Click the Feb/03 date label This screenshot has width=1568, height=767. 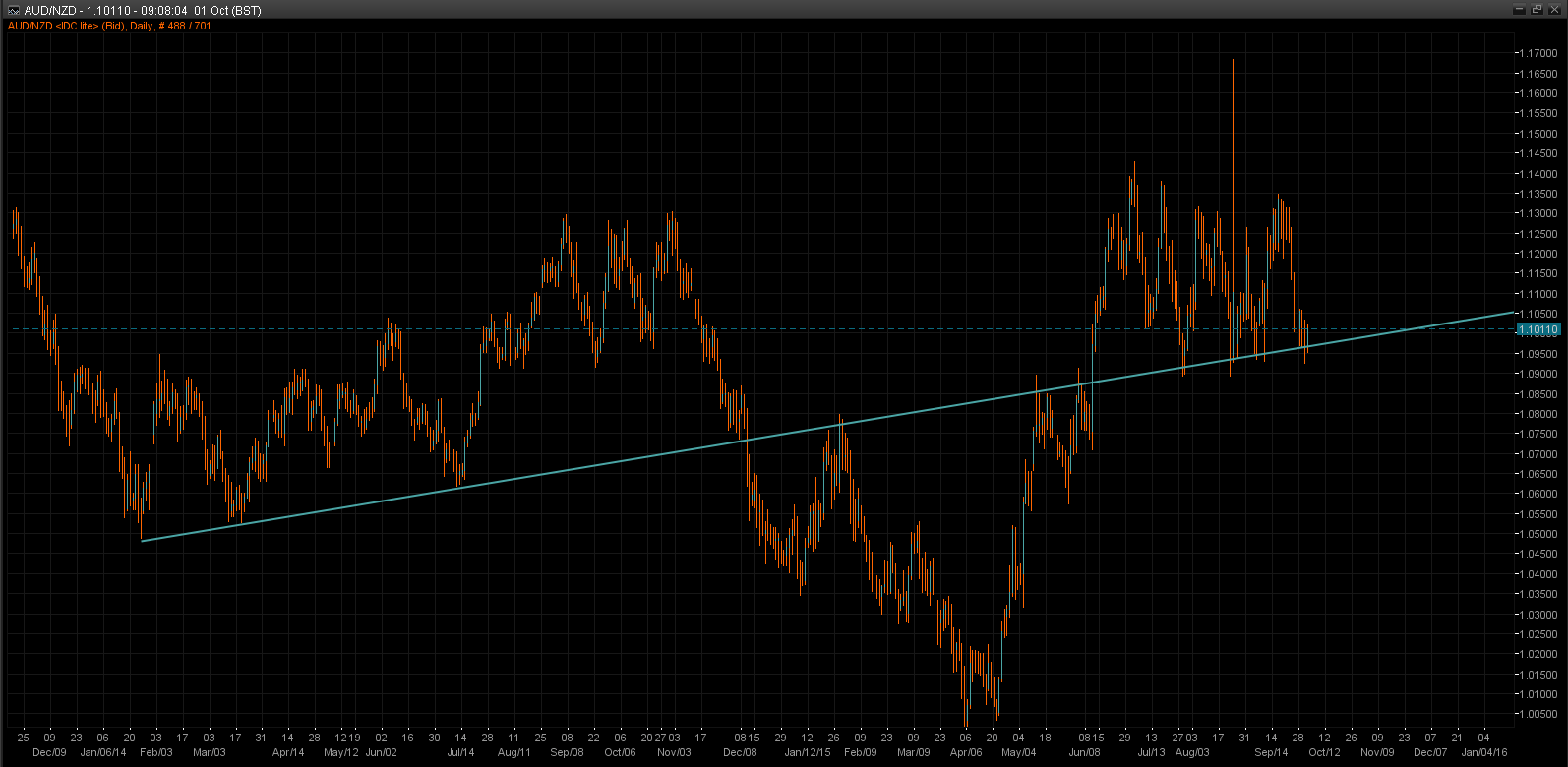156,752
